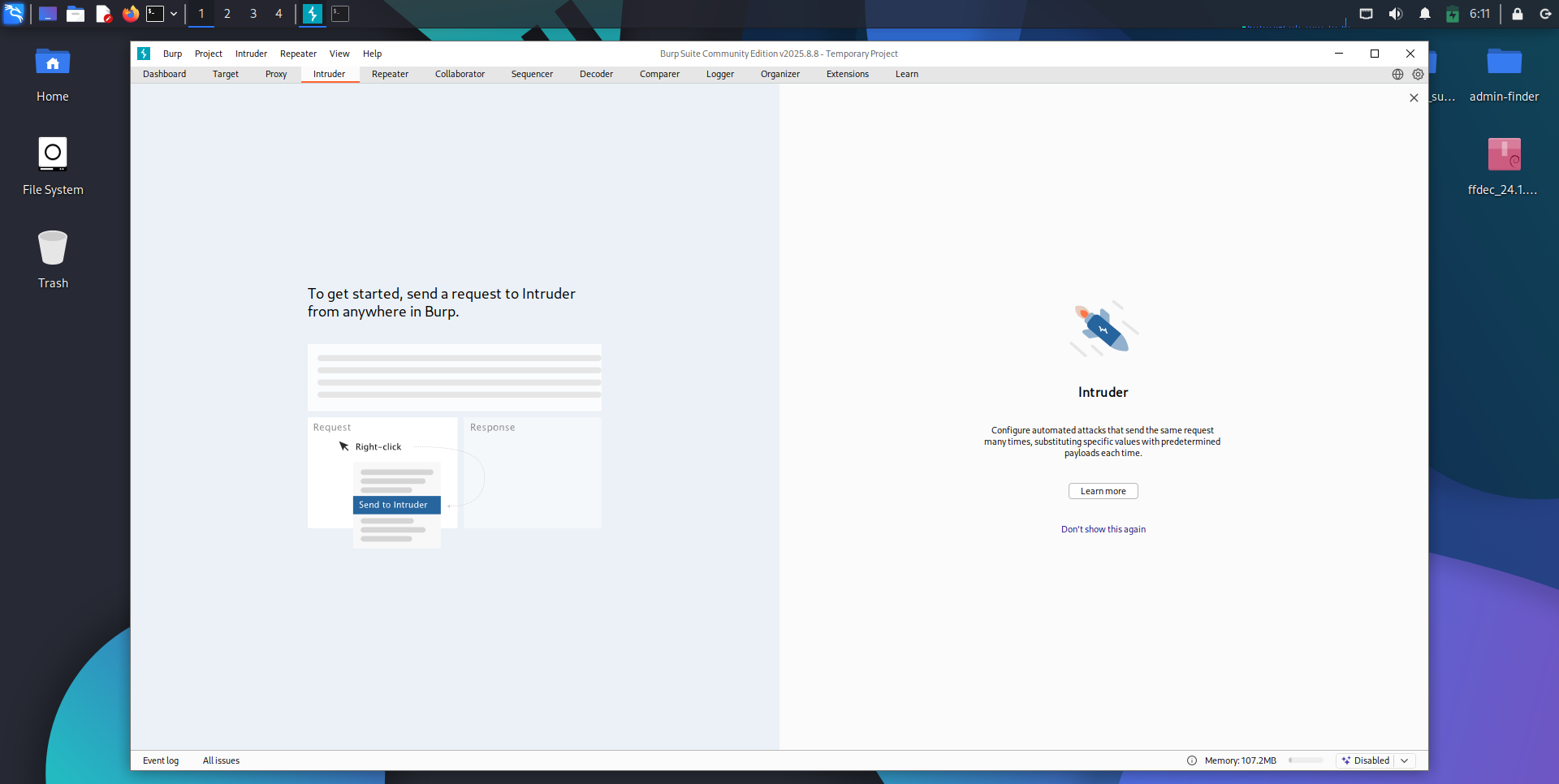Switch to the Dashboard tab
1559x784 pixels.
(x=165, y=74)
